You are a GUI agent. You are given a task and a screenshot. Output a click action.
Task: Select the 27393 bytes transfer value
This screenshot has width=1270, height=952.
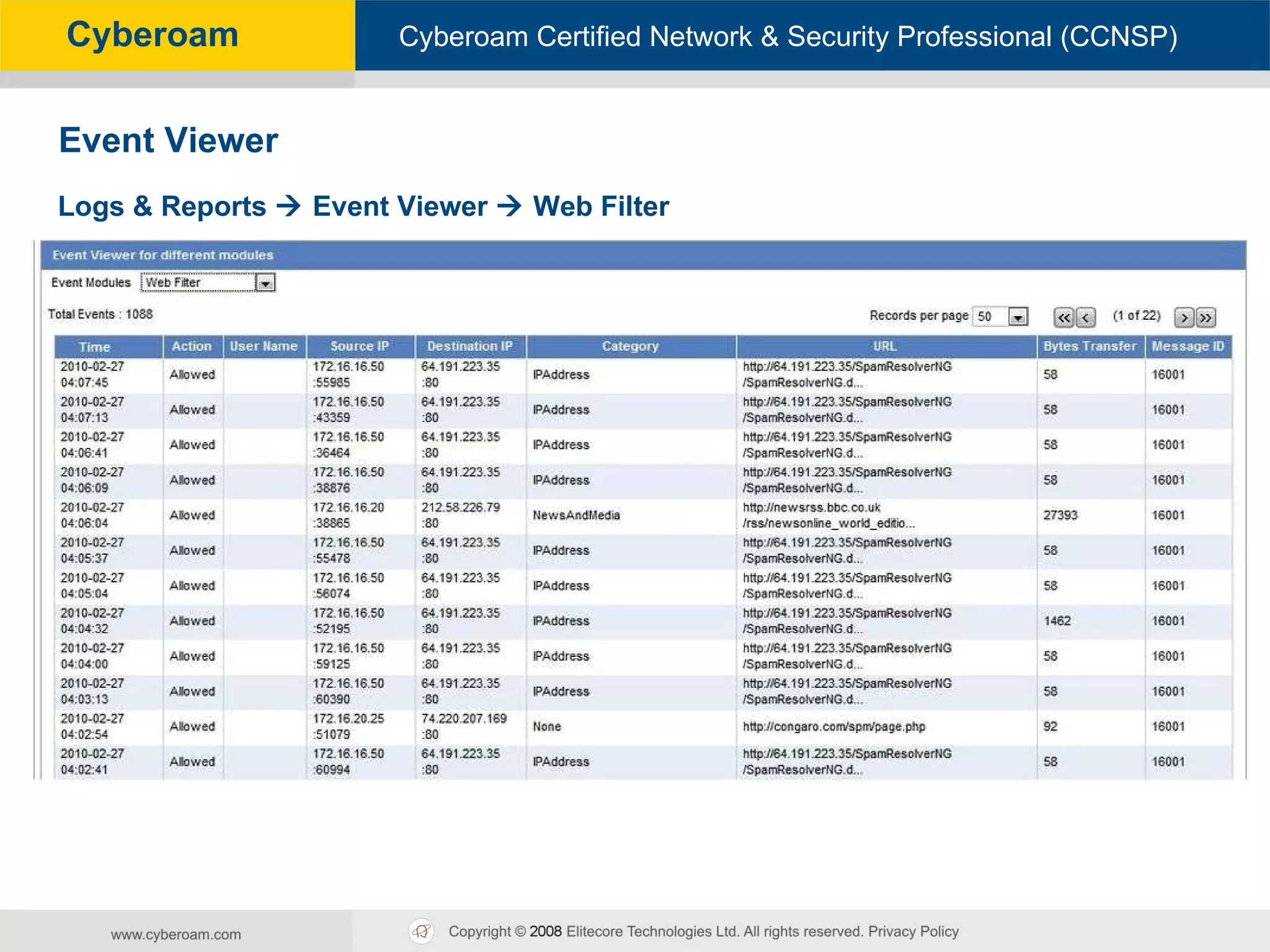[1060, 516]
